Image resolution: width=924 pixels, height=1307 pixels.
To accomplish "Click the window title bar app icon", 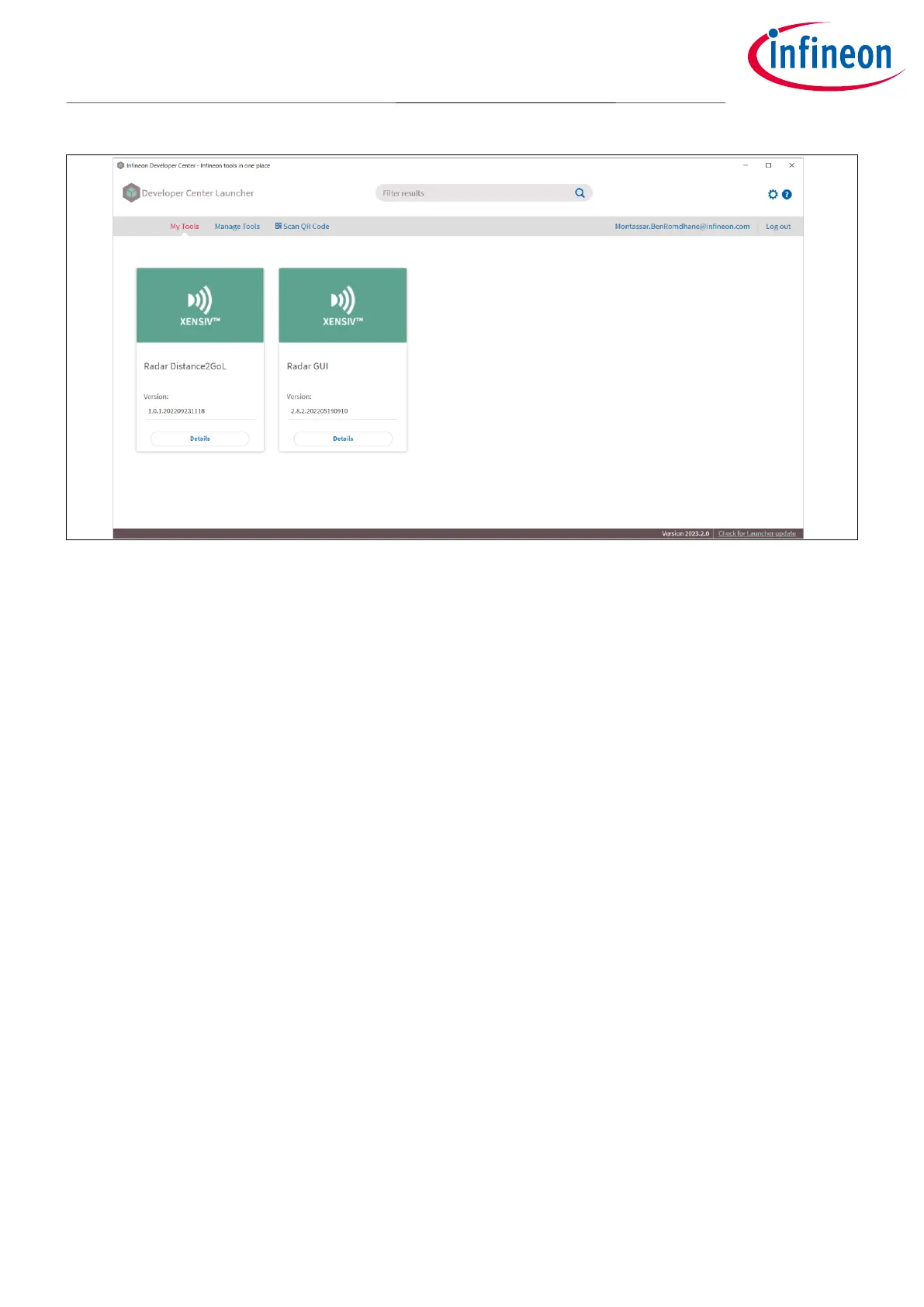I will pos(120,165).
